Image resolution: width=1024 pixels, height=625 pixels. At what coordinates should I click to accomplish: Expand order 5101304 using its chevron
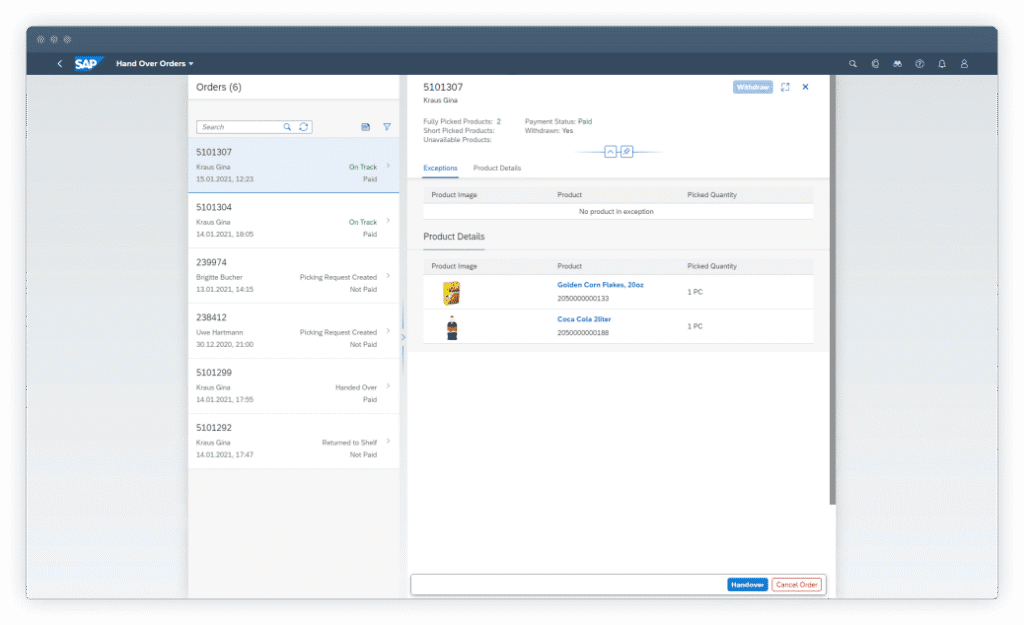click(388, 221)
